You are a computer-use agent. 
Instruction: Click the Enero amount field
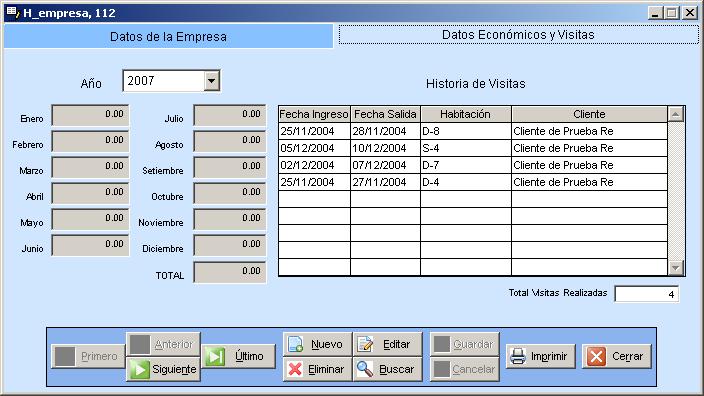pos(90,115)
